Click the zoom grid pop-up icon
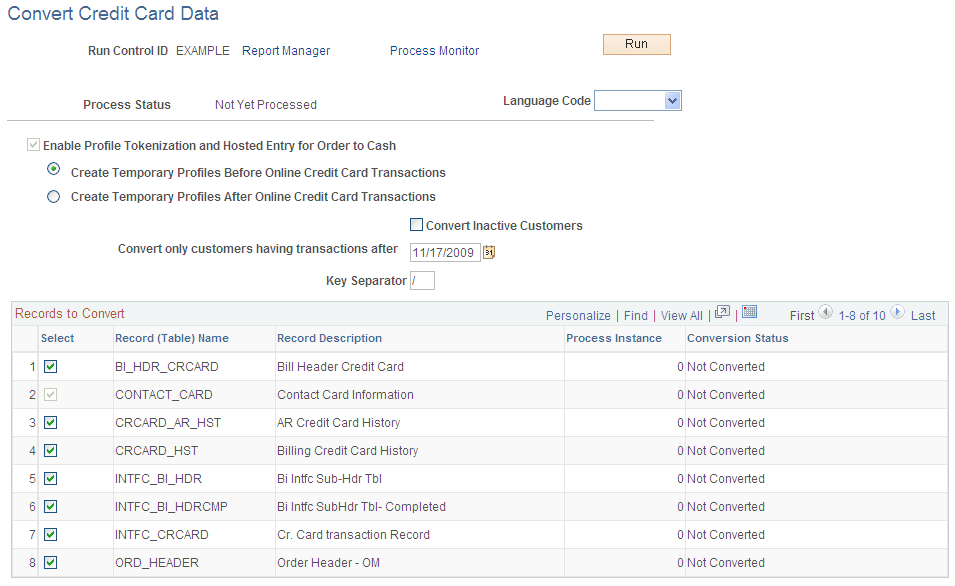The height and width of the screenshot is (586, 955). pyautogui.click(x=722, y=314)
